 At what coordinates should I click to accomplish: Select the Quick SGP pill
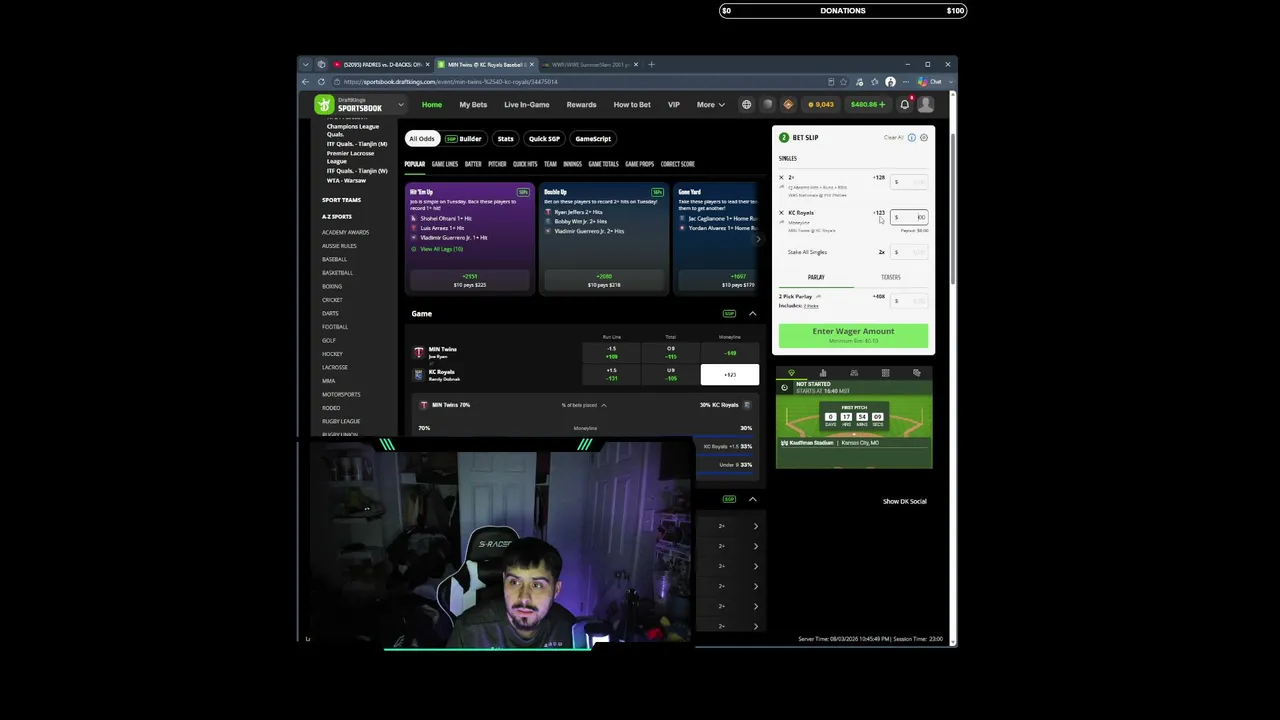coord(544,139)
